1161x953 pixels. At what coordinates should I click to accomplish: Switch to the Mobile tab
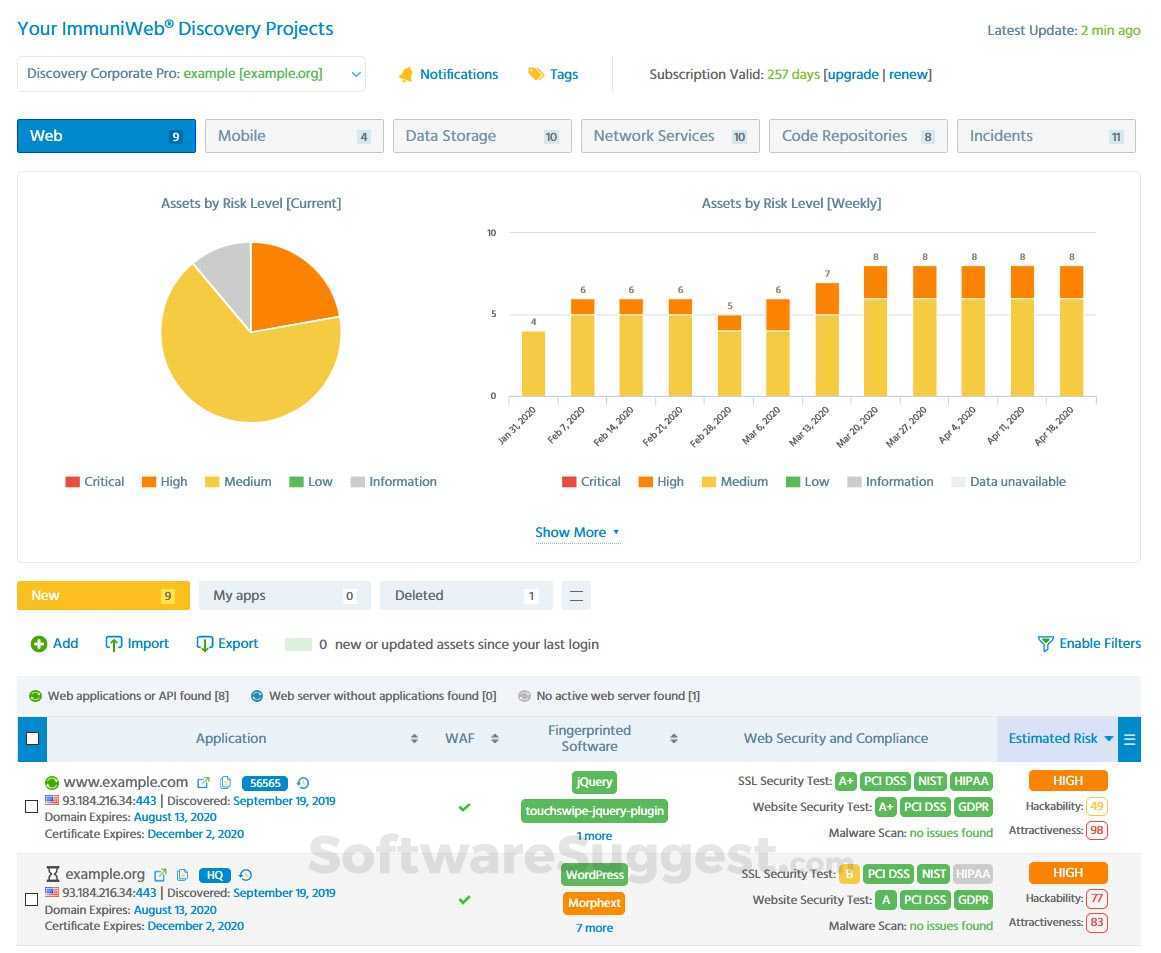294,136
